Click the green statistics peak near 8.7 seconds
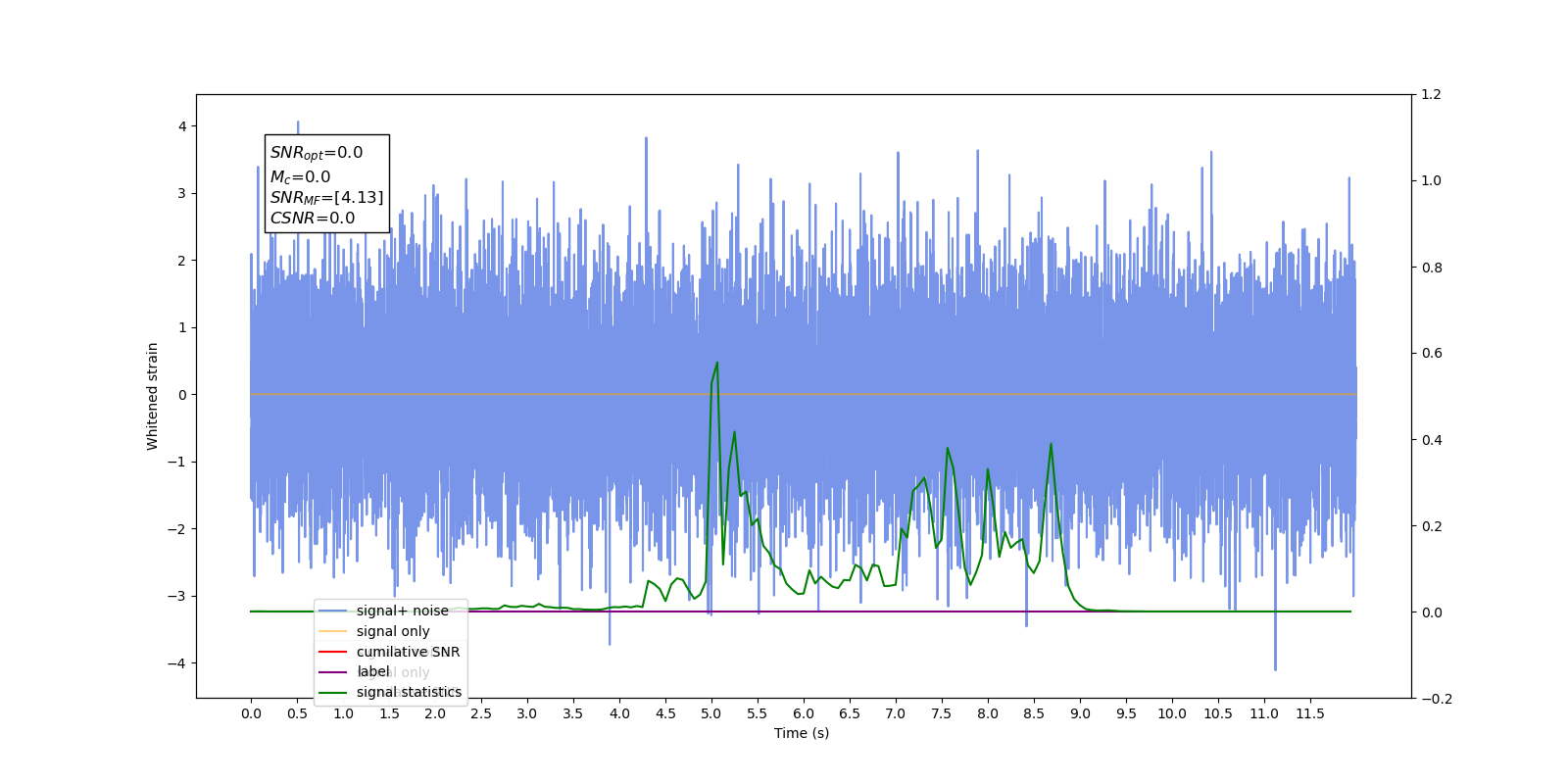The image size is (1568, 784). coord(1051,444)
